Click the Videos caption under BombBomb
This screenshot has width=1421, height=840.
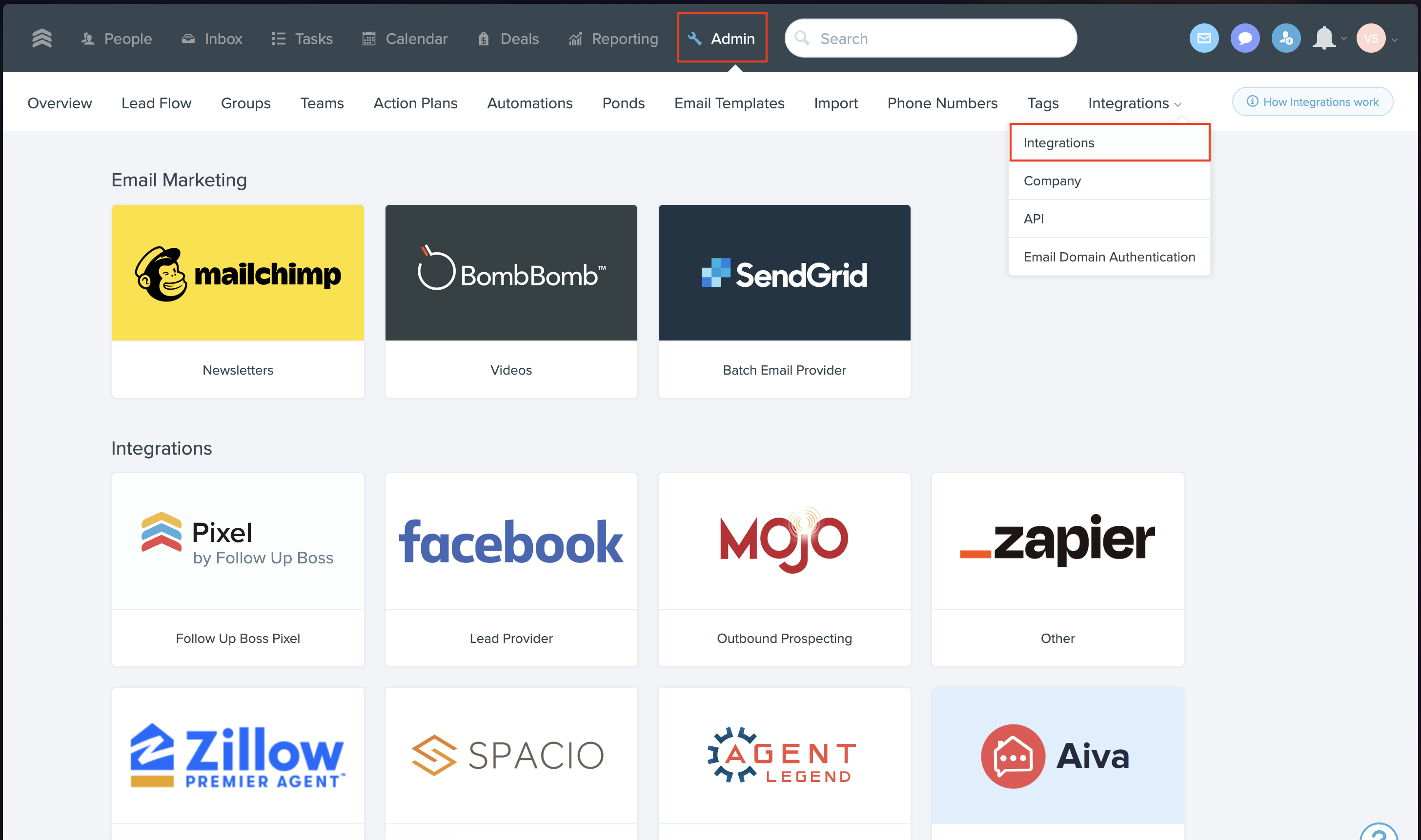coord(511,370)
